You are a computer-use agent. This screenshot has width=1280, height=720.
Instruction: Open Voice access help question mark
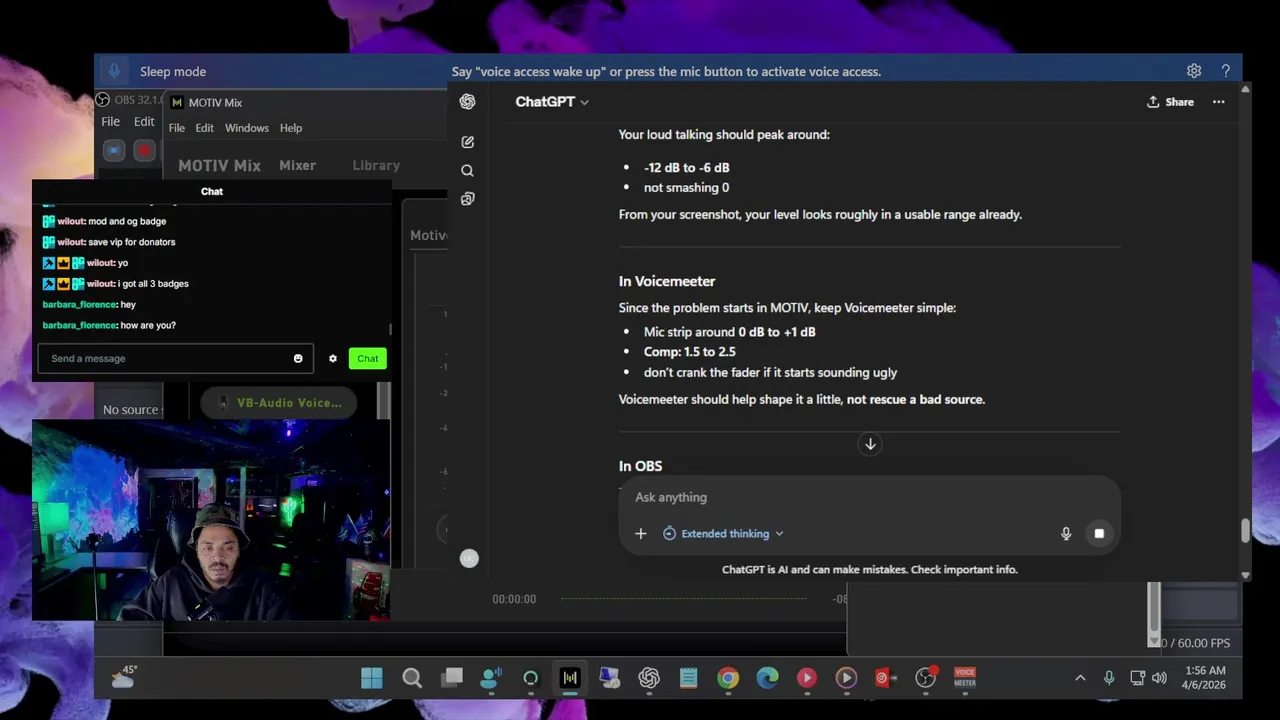(x=1226, y=71)
